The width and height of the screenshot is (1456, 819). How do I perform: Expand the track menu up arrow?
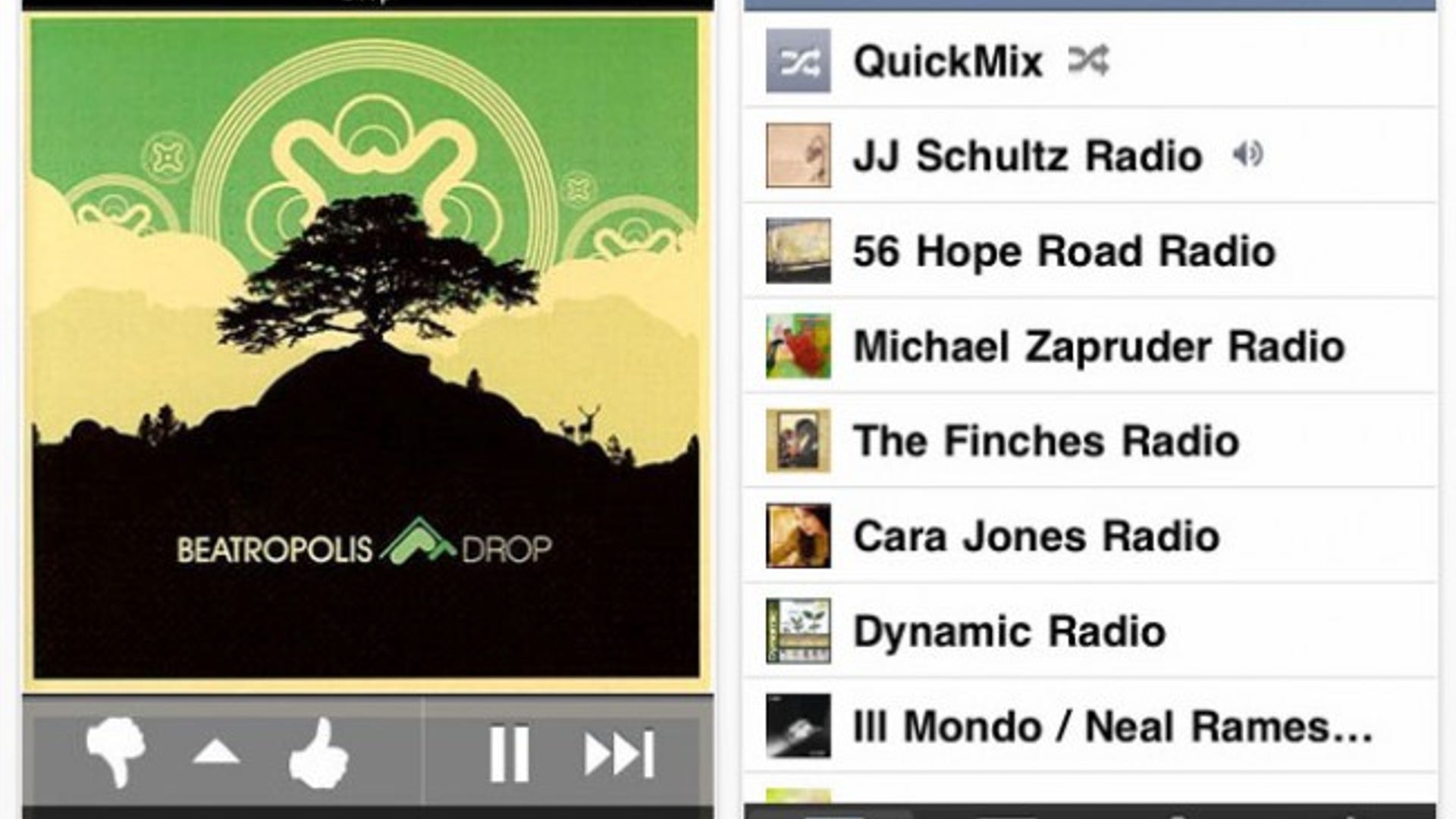(217, 752)
